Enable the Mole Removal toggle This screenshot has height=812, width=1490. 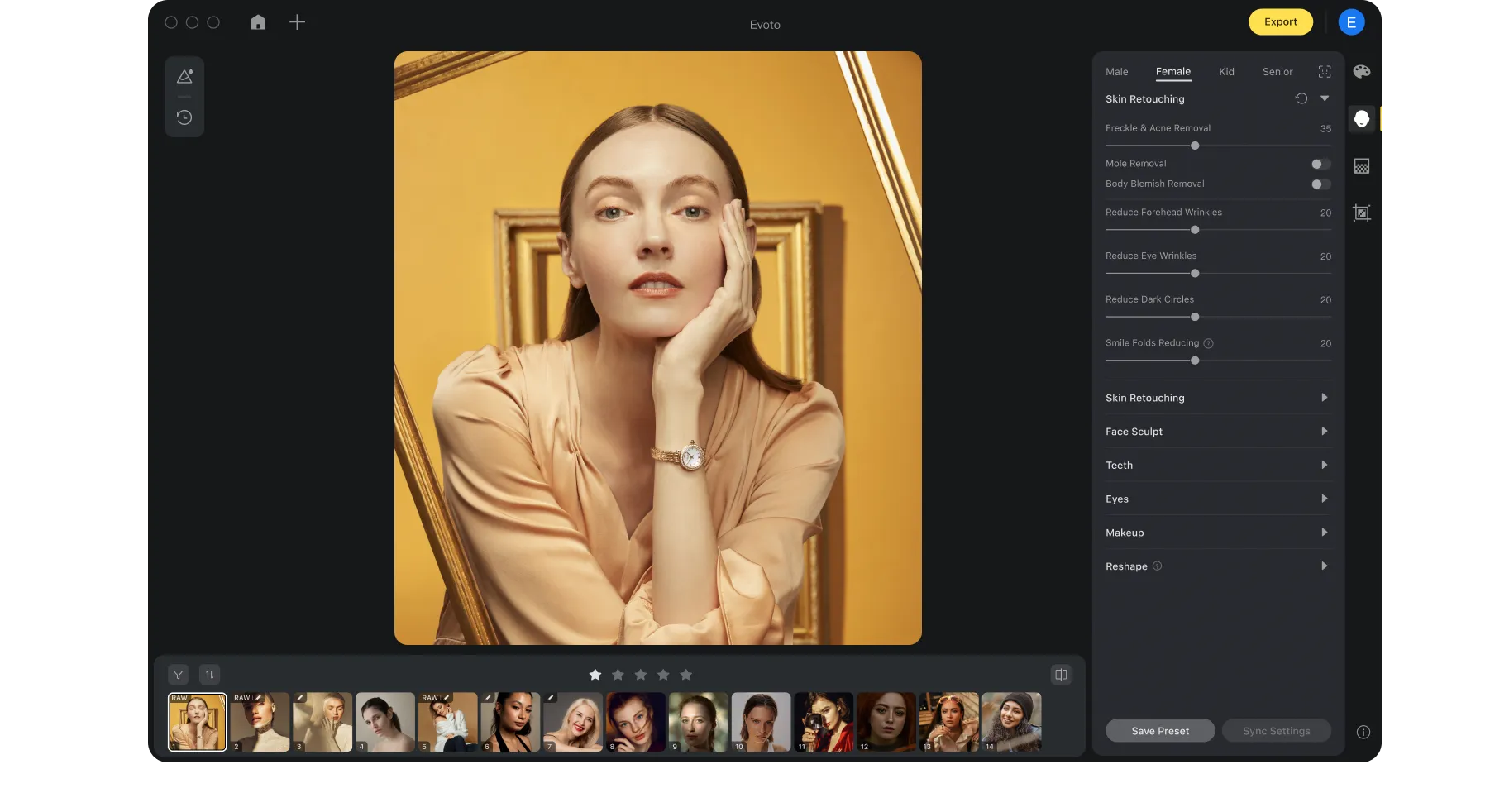click(x=1320, y=164)
